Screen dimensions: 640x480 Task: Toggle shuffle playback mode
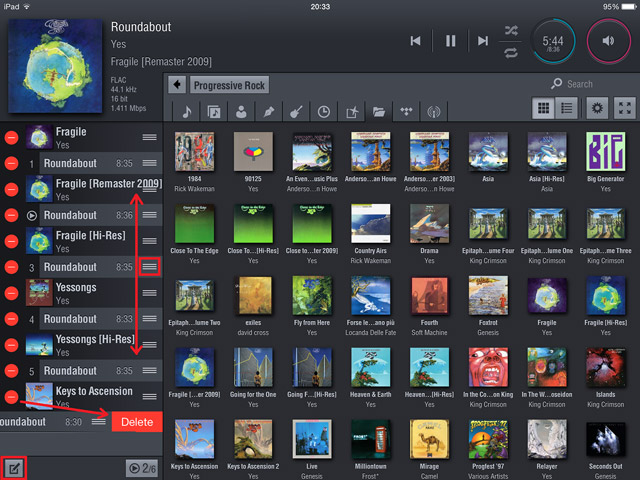[x=511, y=30]
